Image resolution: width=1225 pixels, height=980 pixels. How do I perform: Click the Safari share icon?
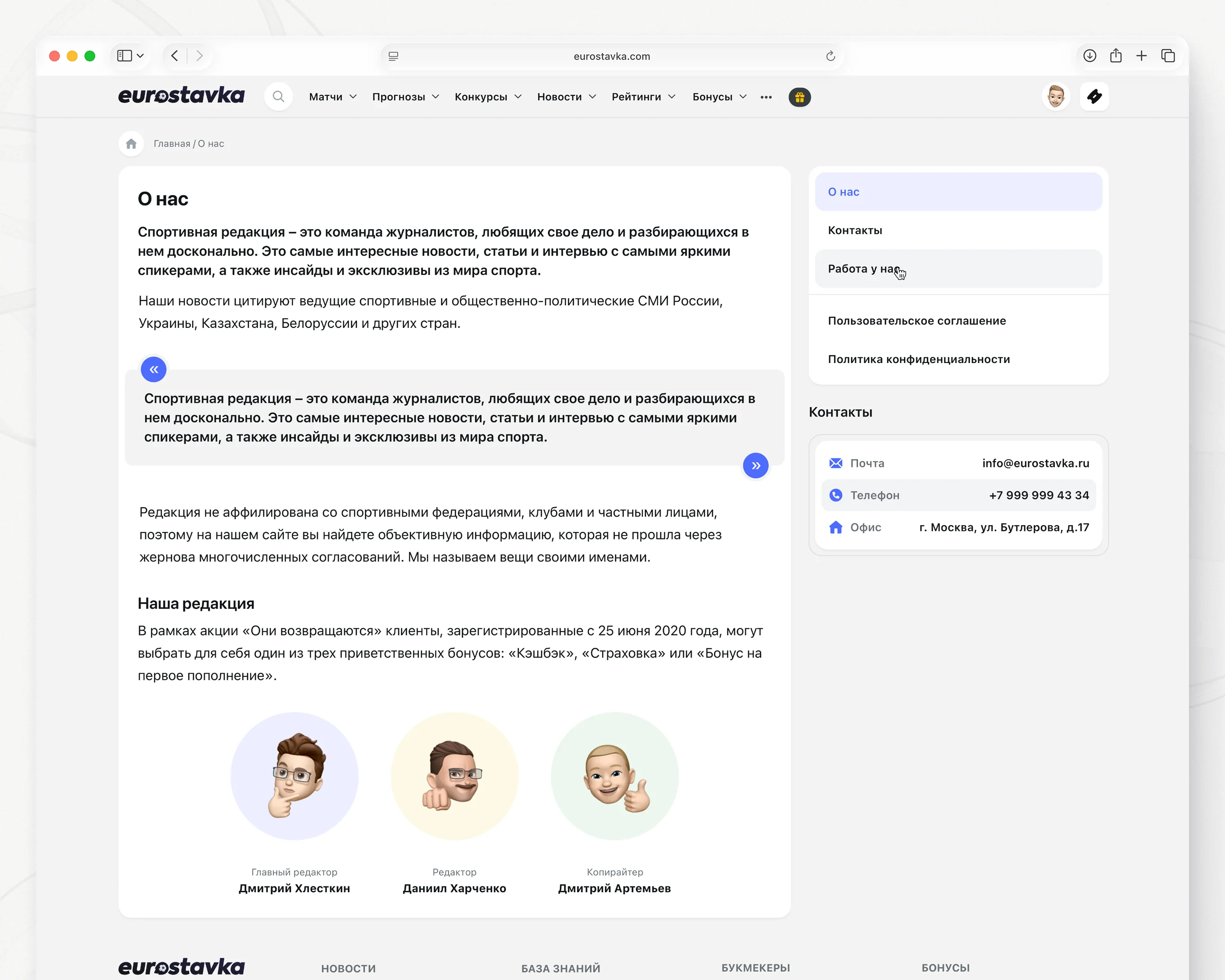(x=1116, y=56)
